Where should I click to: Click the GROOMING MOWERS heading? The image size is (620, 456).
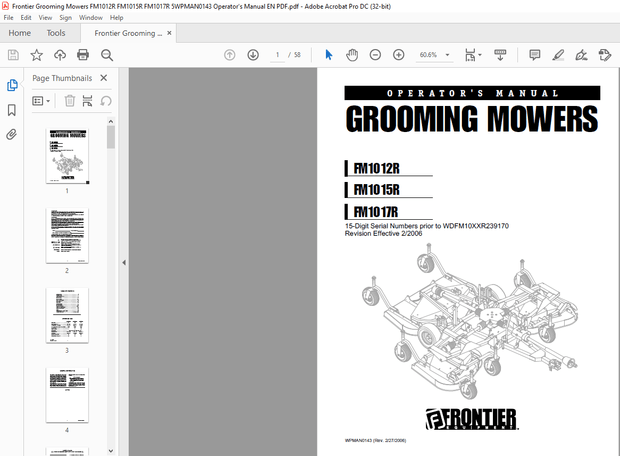(x=472, y=119)
